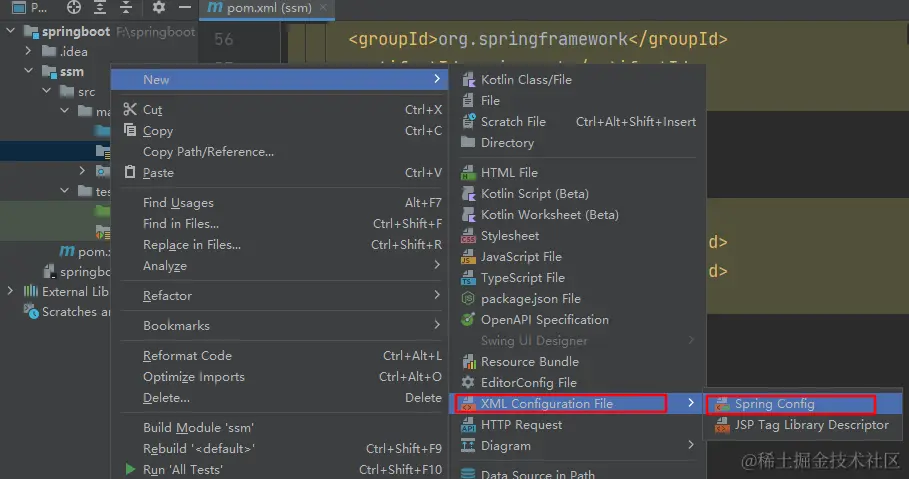The image size is (909, 479).
Task: Click the HTML File icon
Action: pos(468,172)
